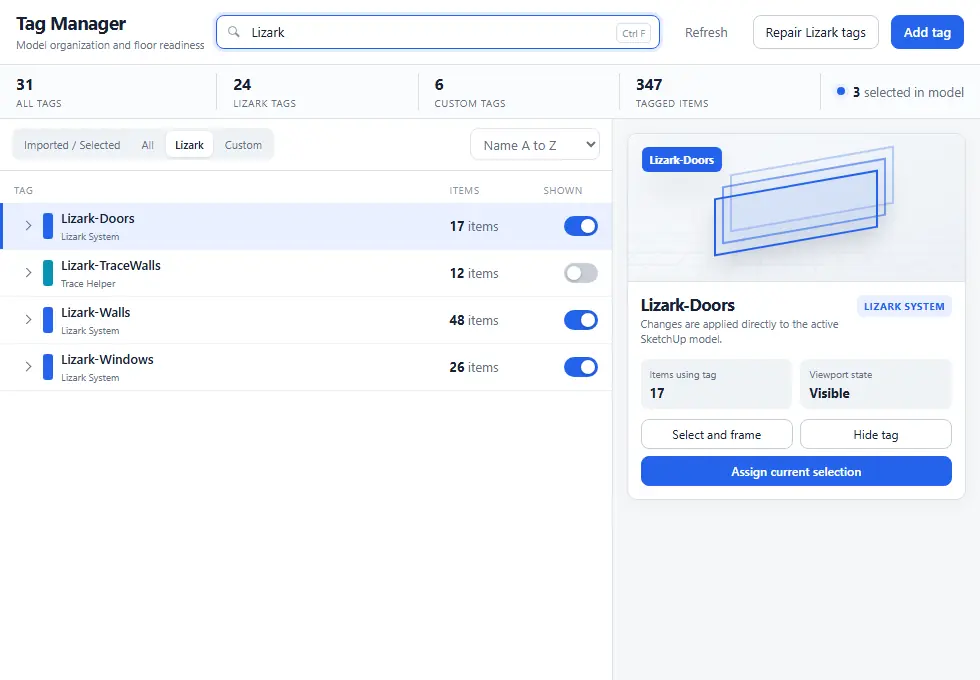Open the Name A to Z sort dropdown

click(535, 145)
